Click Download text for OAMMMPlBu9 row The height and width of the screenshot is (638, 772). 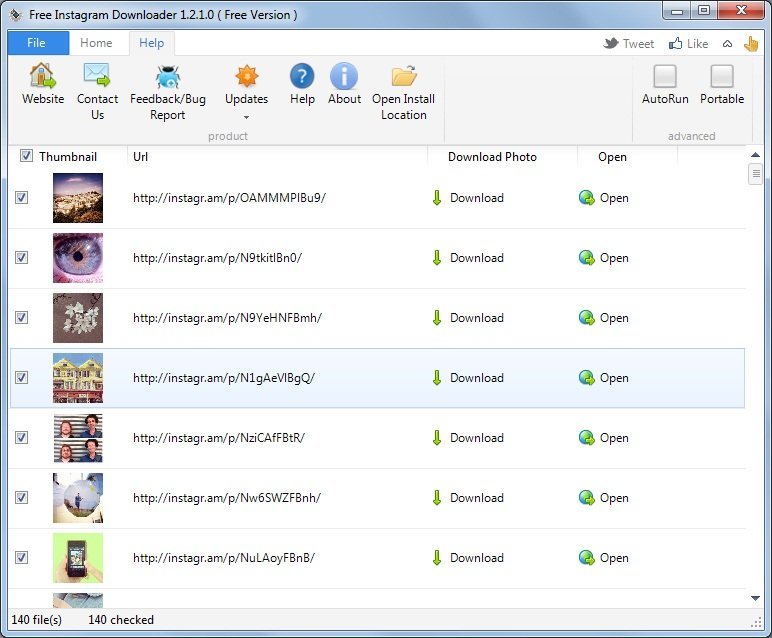point(477,198)
